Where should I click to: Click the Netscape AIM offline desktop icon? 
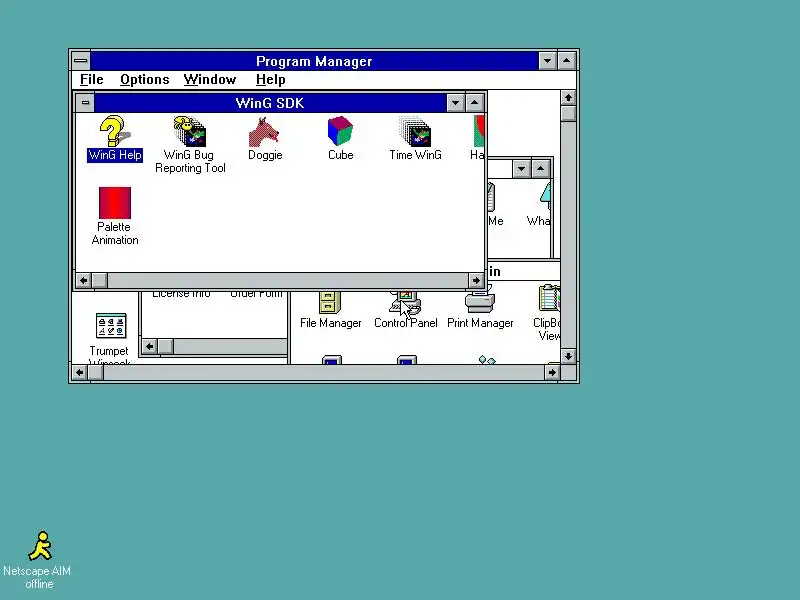37,560
